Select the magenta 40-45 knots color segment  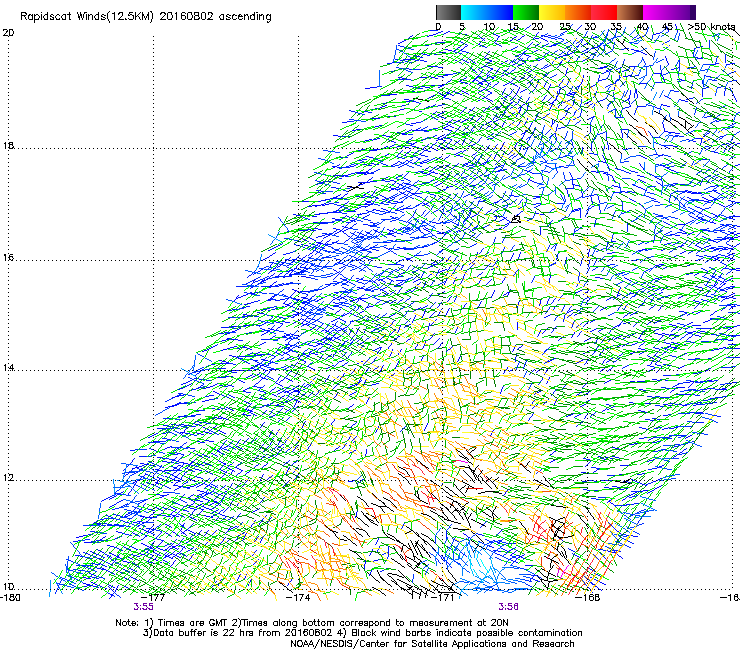click(656, 12)
